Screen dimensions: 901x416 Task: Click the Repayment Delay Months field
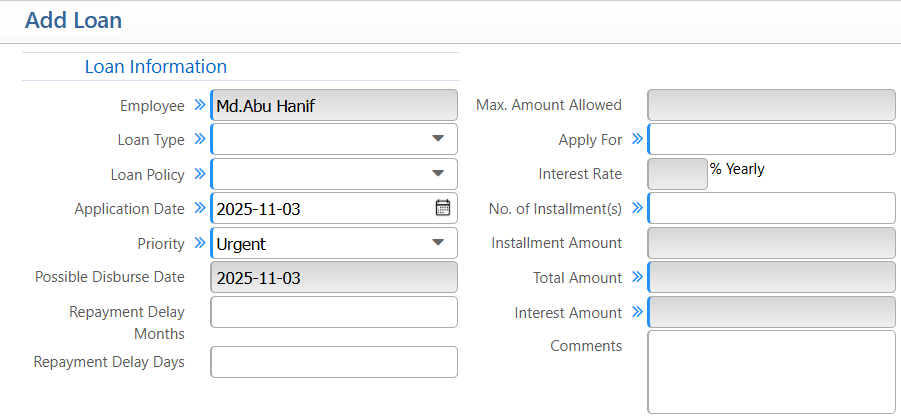tap(334, 312)
